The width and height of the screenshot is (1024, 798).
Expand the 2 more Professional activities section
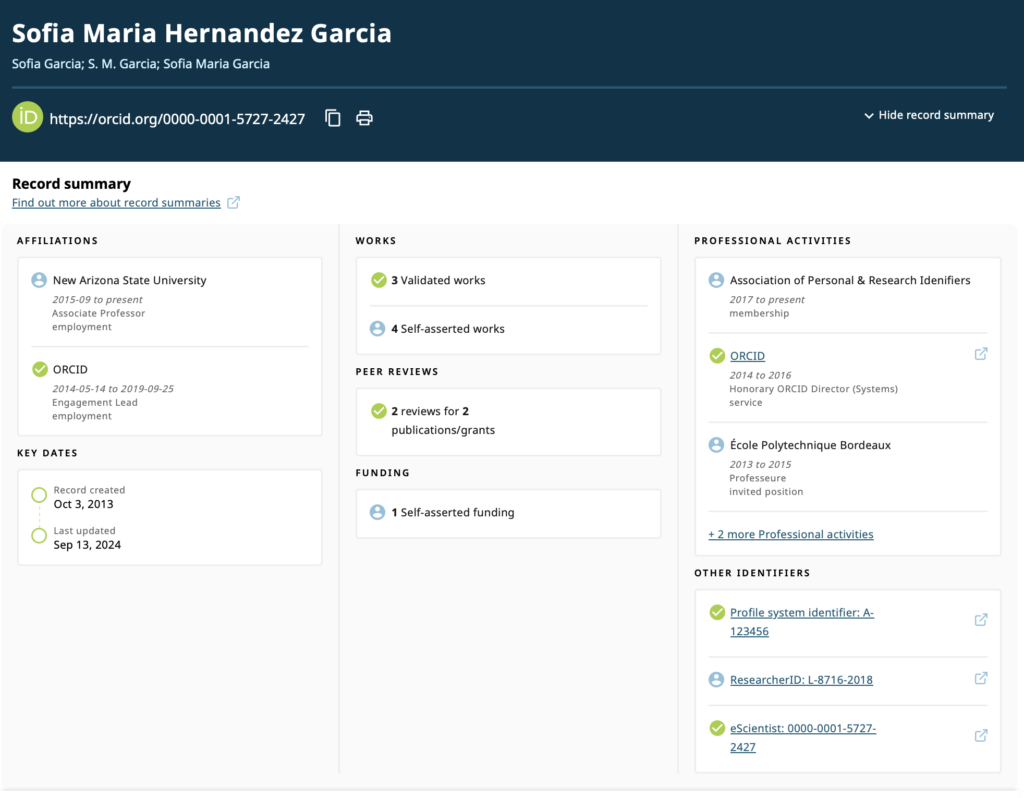click(x=790, y=534)
